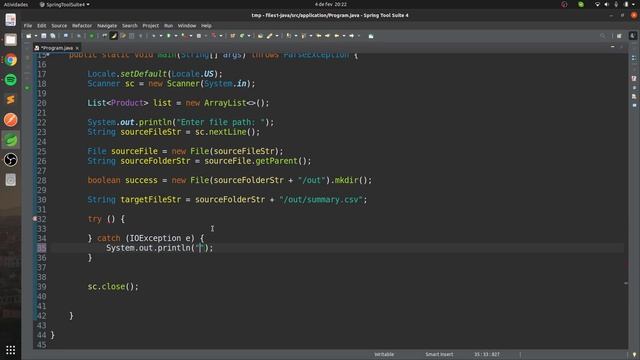Toggle the highlighted Mark Occurrences pencil
This screenshot has width=640, height=360.
point(113,36)
